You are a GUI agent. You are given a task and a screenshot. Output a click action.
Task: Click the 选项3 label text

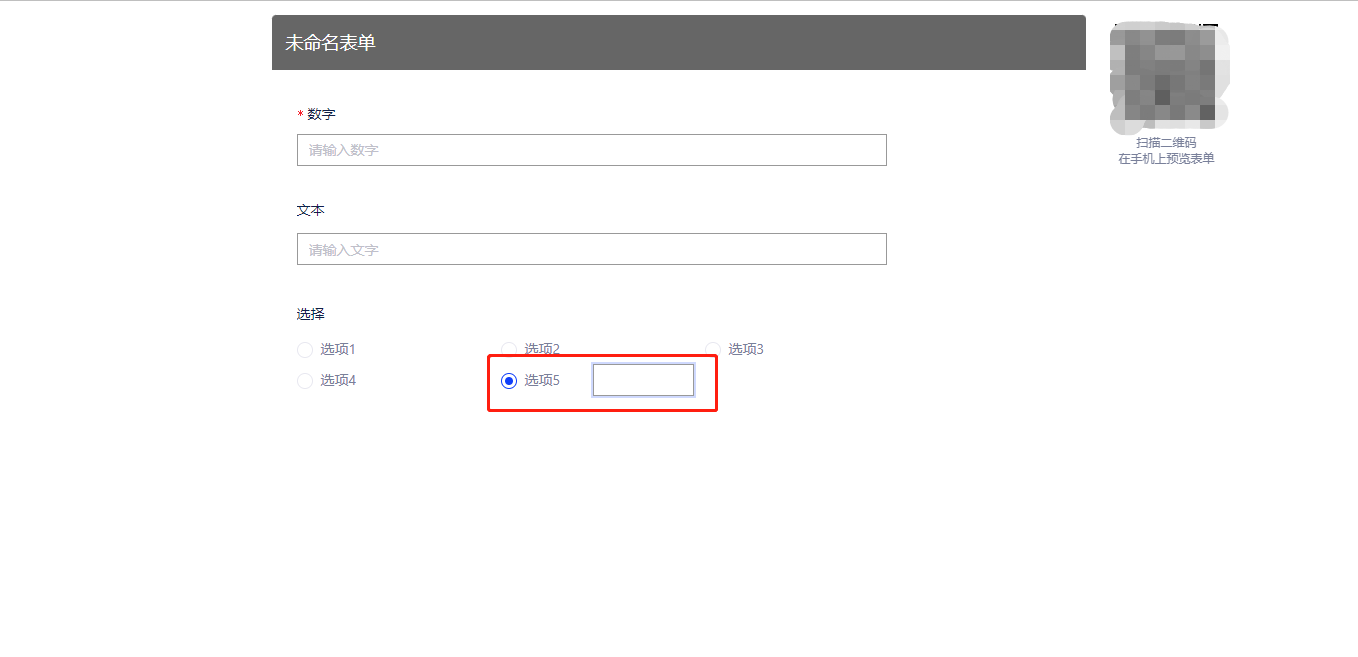coord(746,350)
